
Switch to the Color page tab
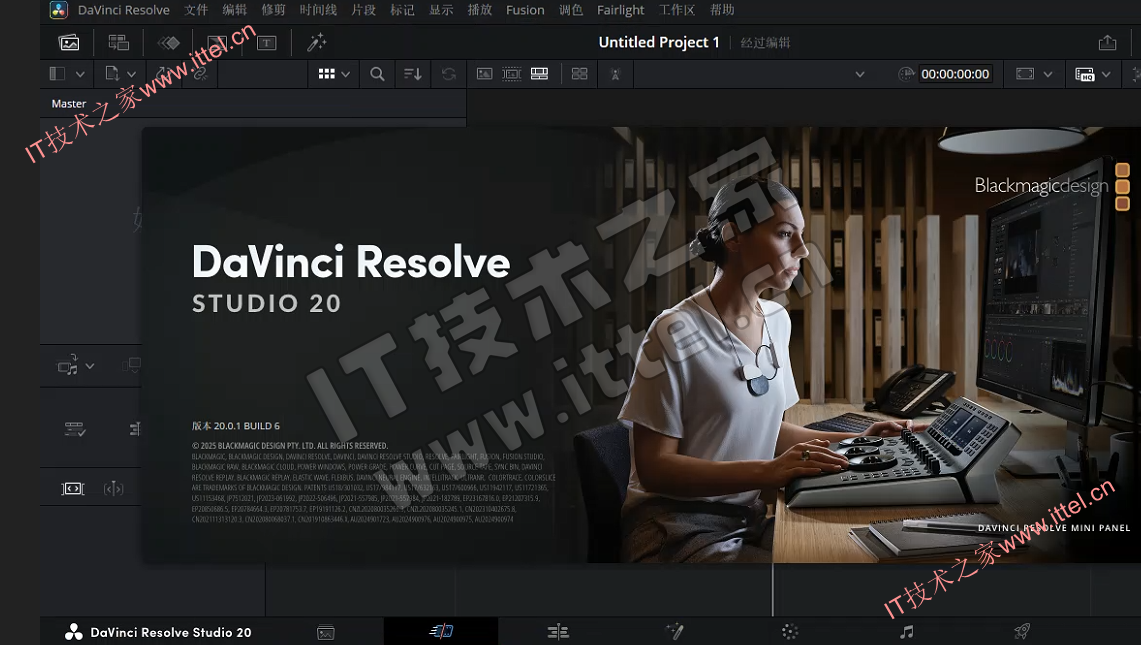(790, 632)
